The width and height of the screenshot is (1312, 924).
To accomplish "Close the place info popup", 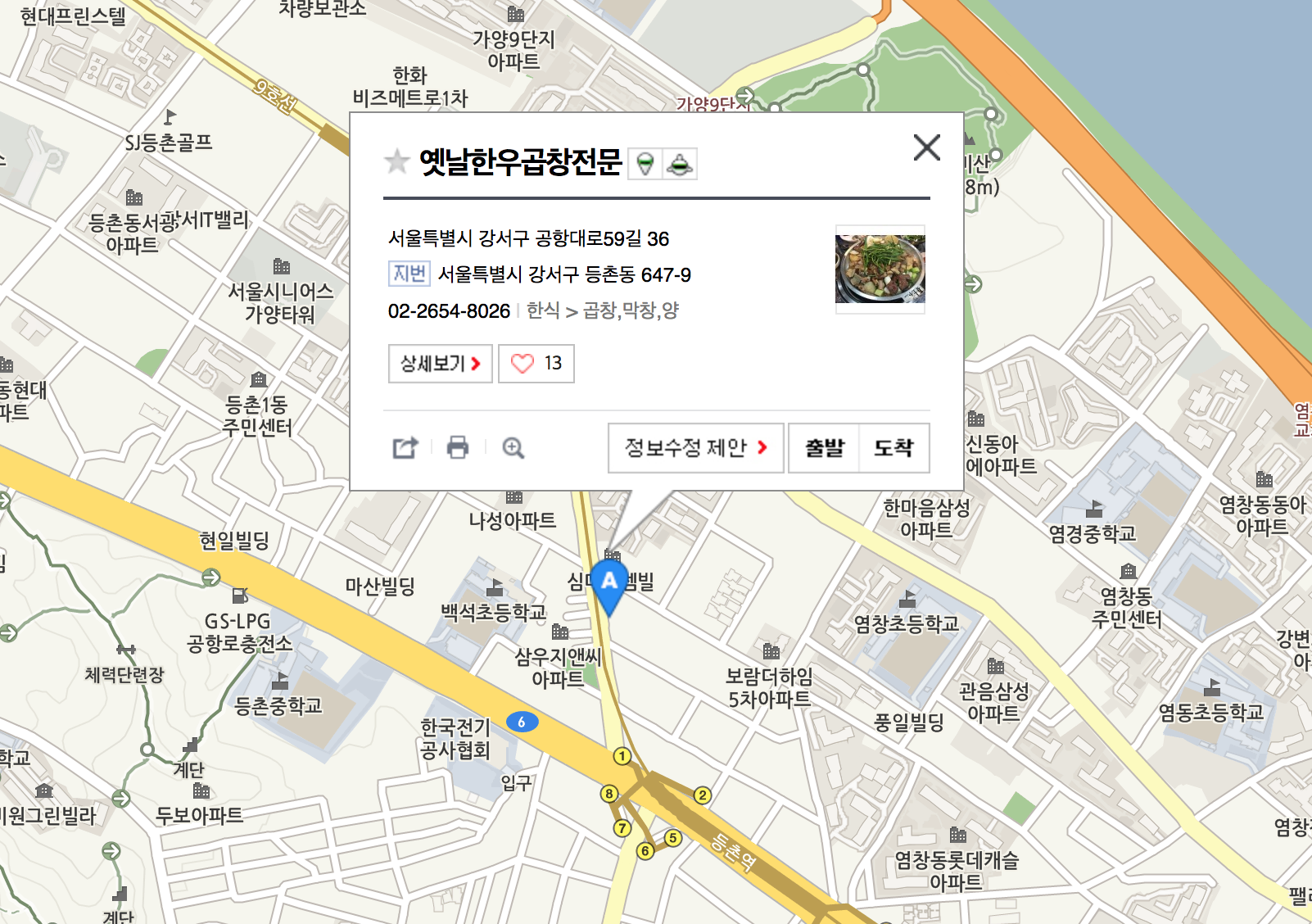I will tap(926, 147).
